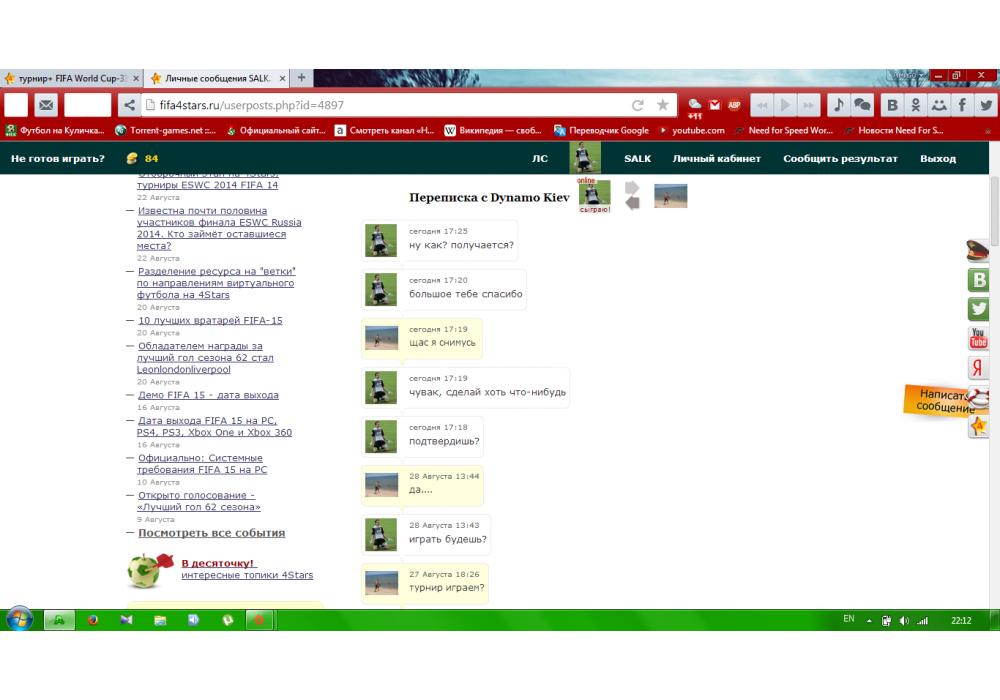Click the mail envelope icon in the browser toolbar

46,105
